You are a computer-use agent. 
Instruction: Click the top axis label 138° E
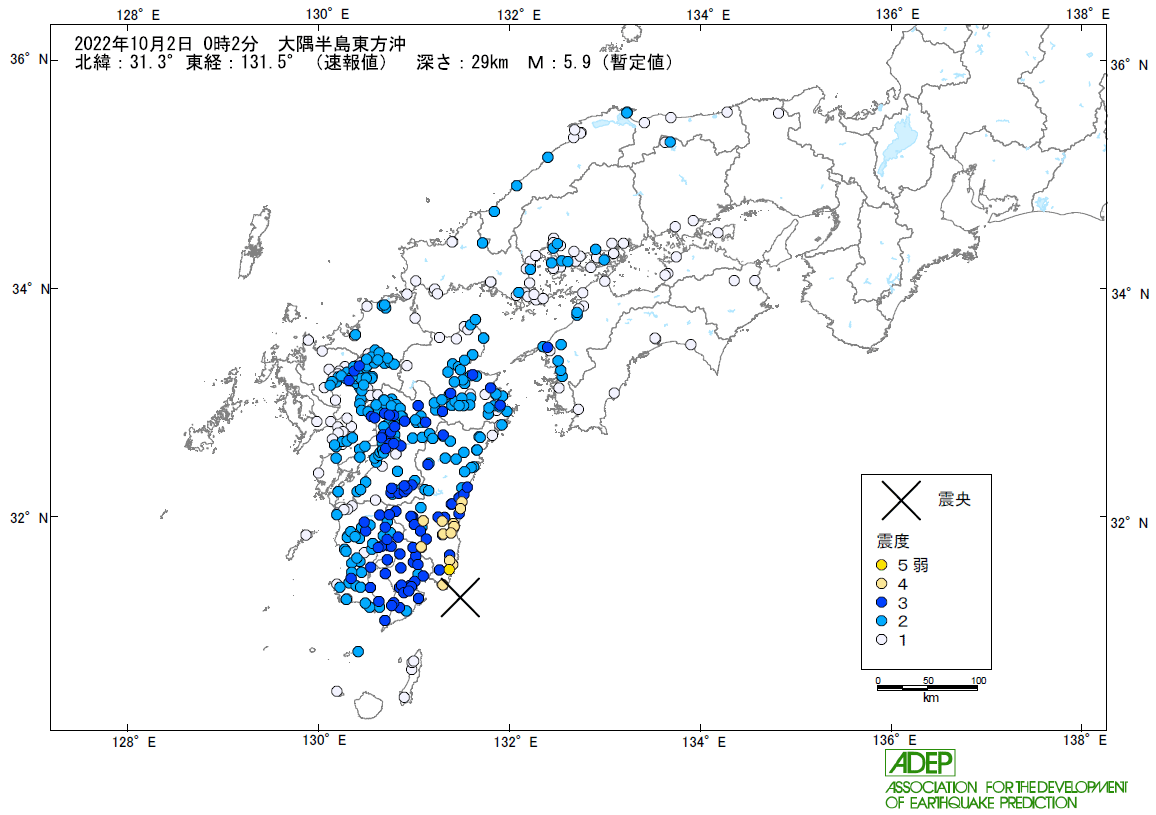point(1087,14)
